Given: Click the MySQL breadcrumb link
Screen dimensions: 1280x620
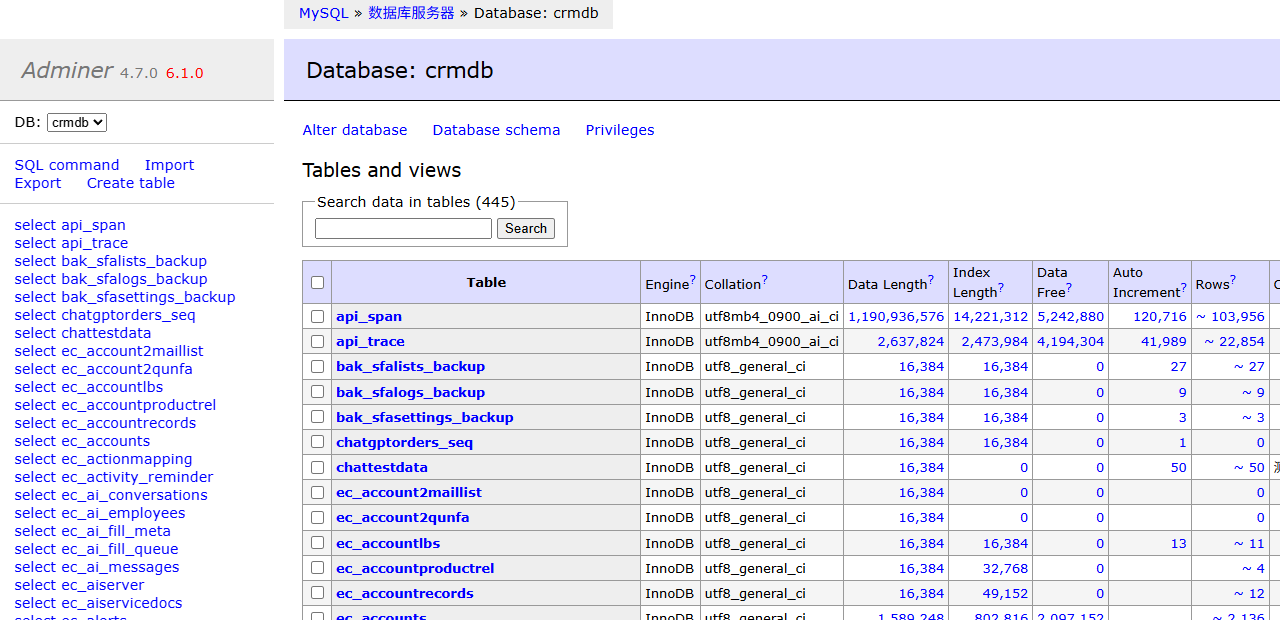Looking at the screenshot, I should [x=323, y=13].
